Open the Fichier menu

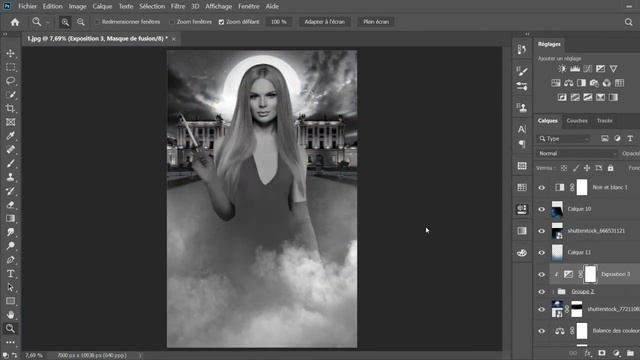point(27,6)
